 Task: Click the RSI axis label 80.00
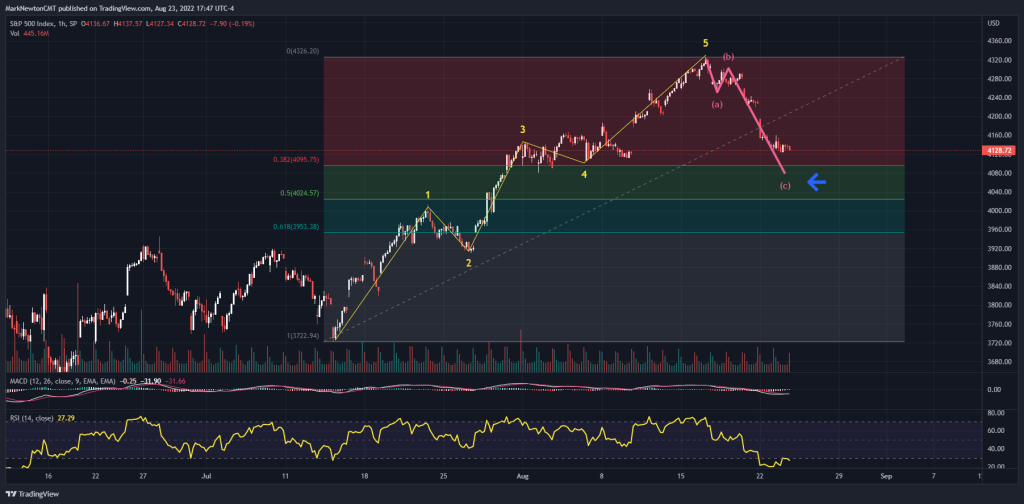pos(997,413)
